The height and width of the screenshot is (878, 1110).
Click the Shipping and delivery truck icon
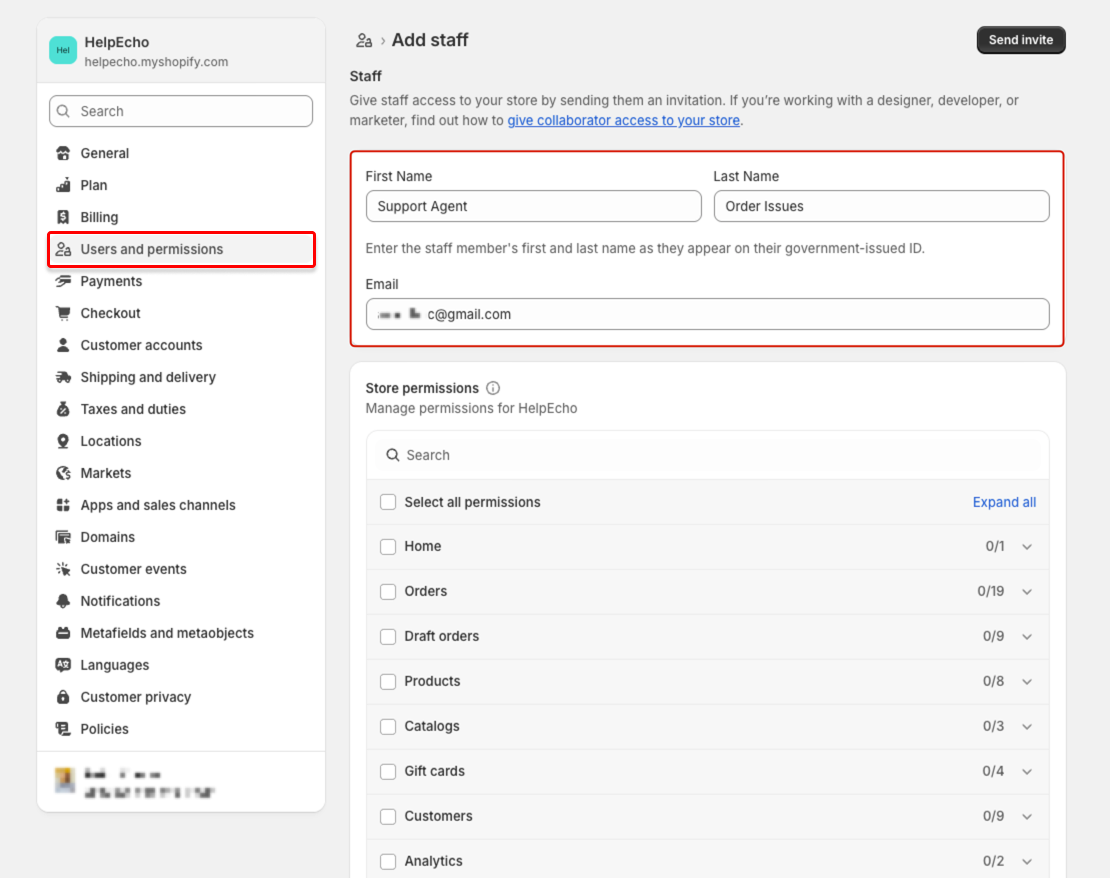[64, 377]
